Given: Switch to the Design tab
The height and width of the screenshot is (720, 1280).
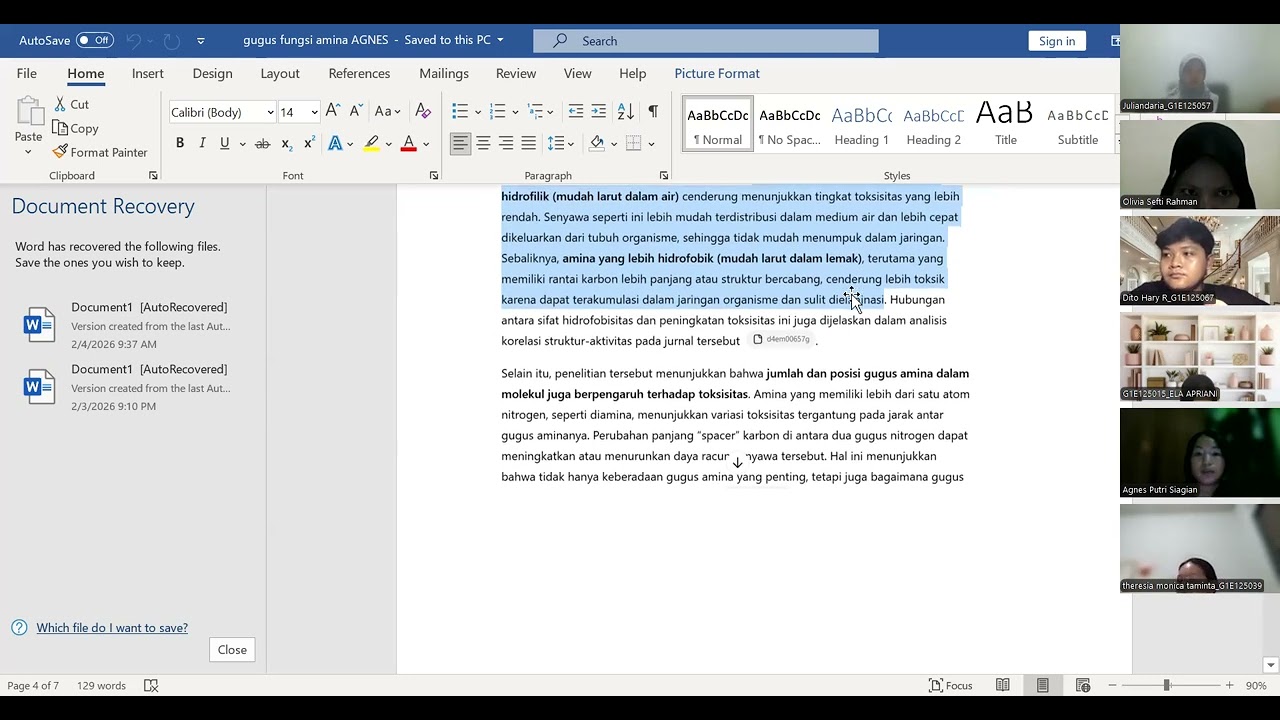Looking at the screenshot, I should [x=212, y=73].
